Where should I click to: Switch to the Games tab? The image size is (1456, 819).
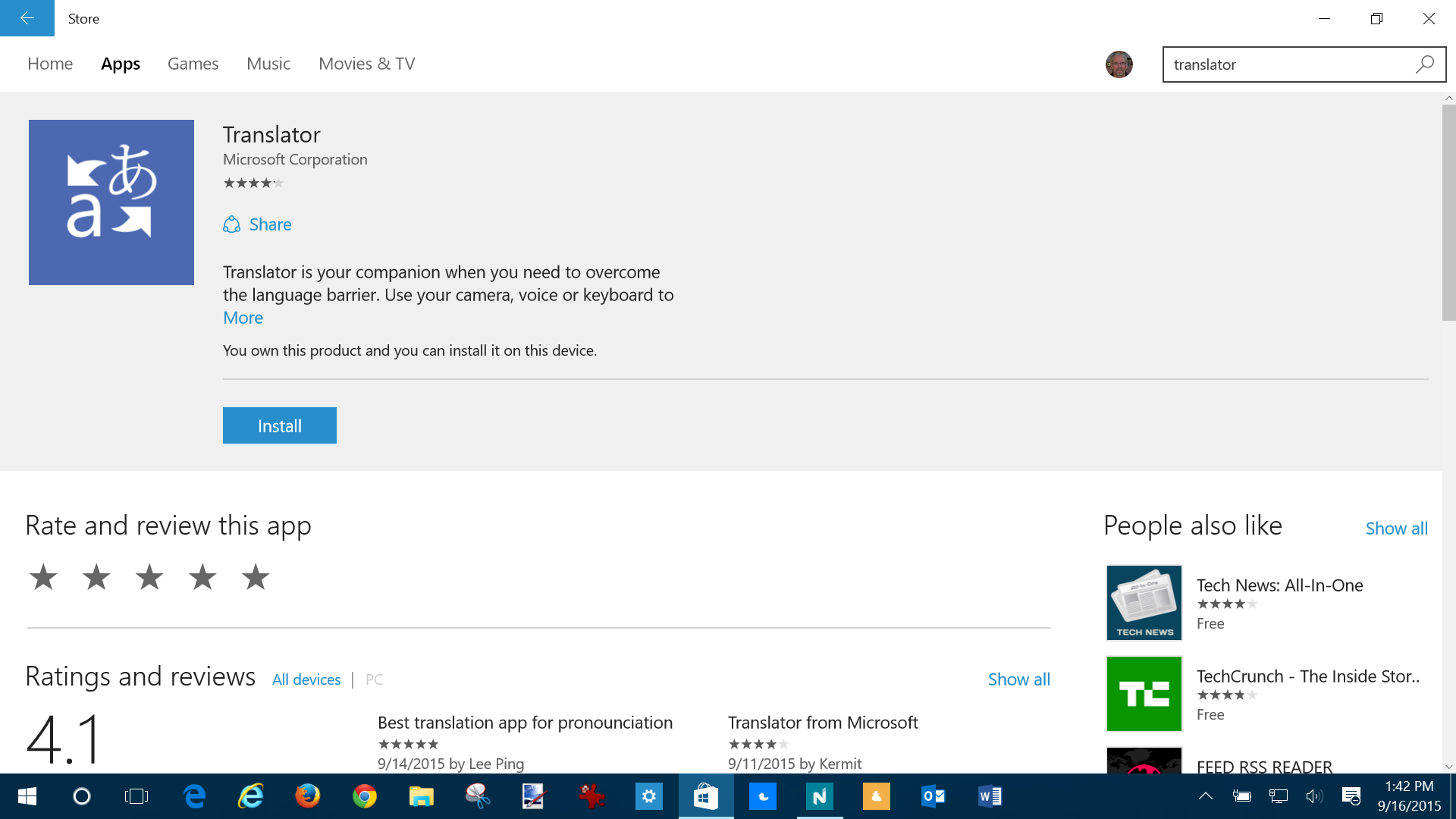(193, 64)
